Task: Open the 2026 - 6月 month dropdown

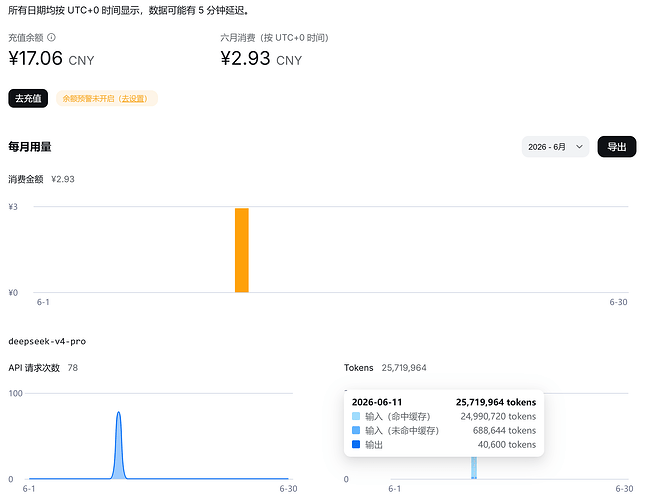Action: click(x=555, y=147)
